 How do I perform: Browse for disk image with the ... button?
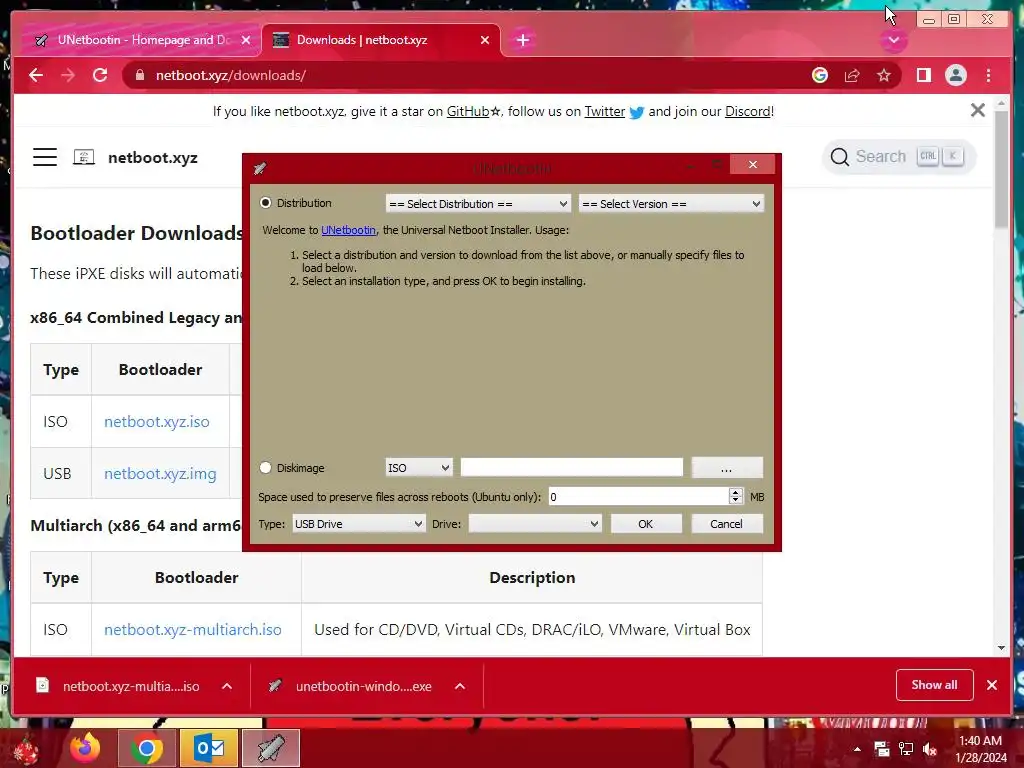[727, 468]
